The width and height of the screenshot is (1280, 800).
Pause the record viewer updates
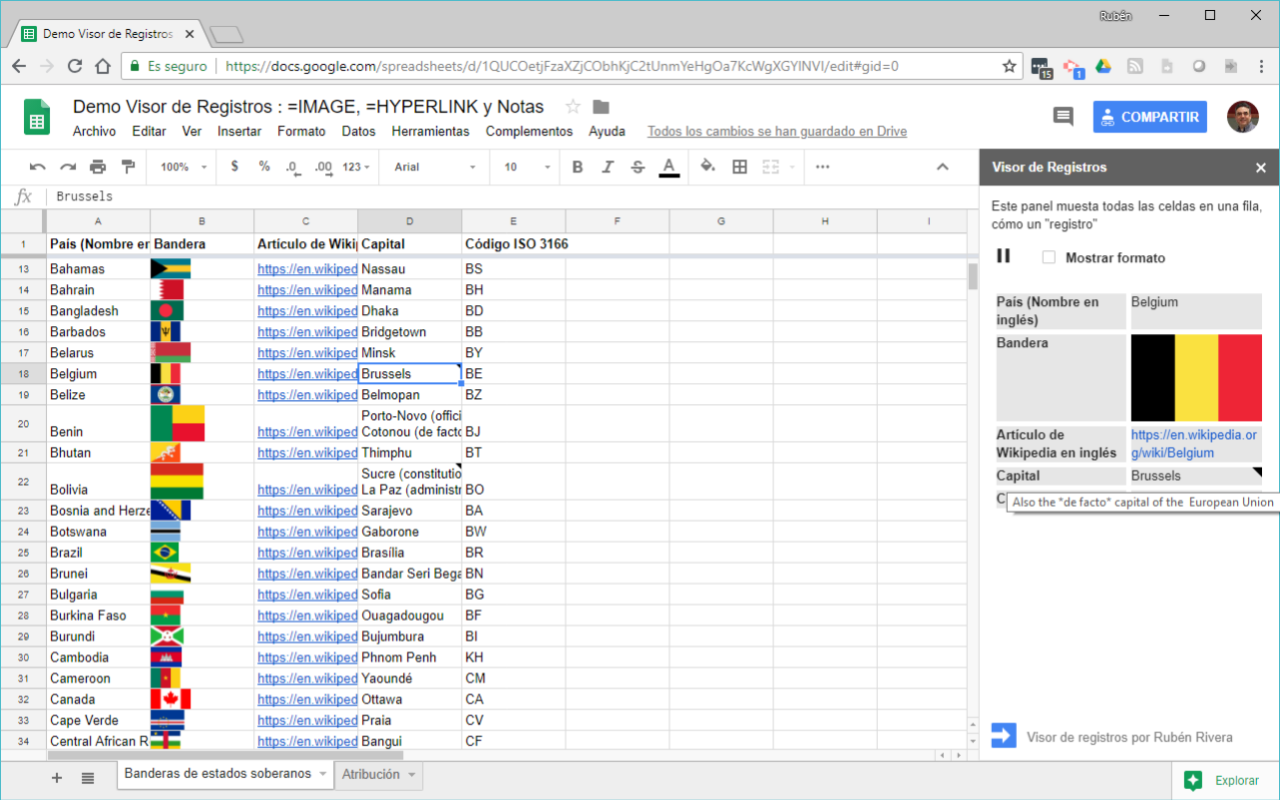(1003, 256)
